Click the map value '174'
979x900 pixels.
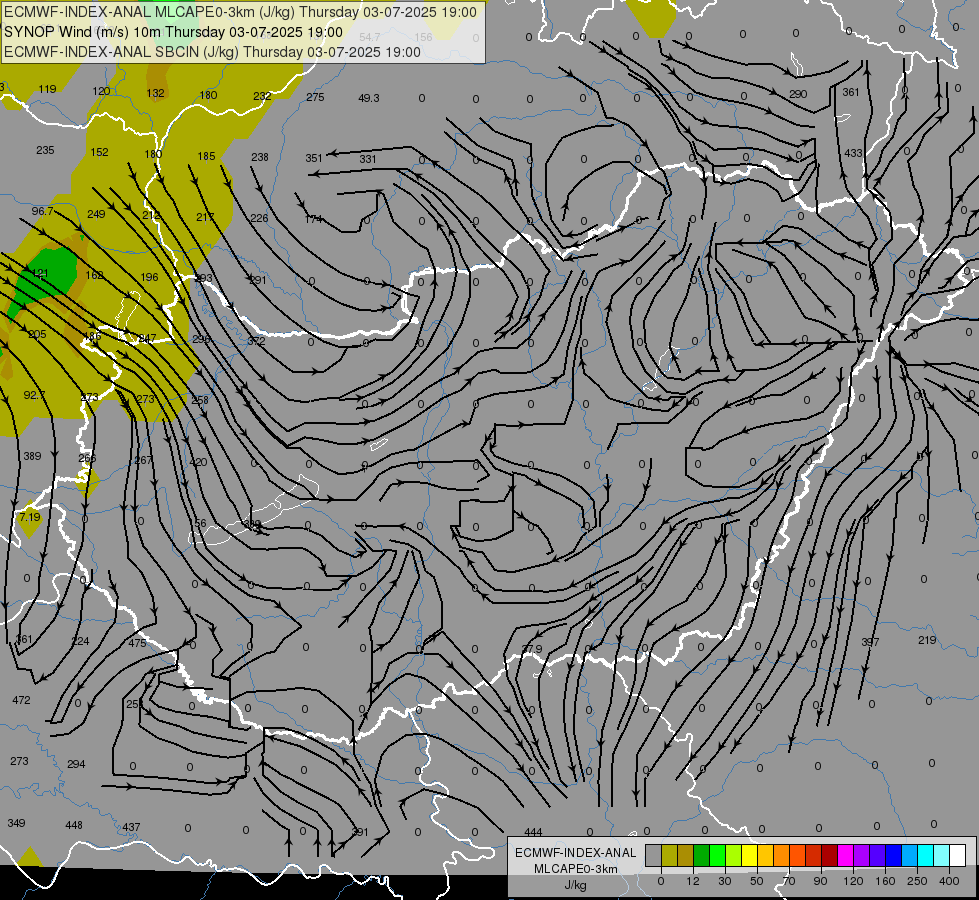pyautogui.click(x=313, y=219)
